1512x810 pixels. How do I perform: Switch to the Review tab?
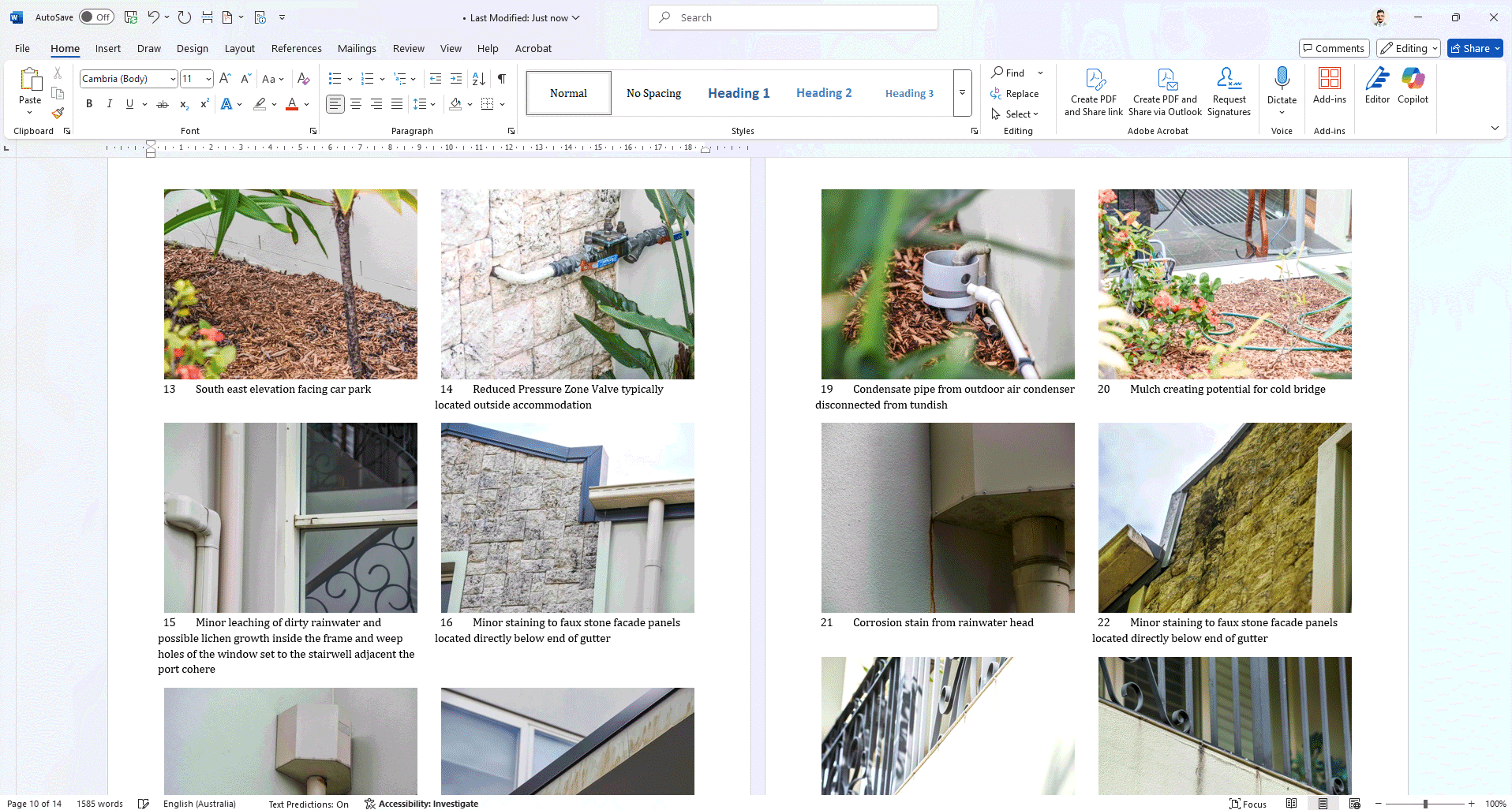click(409, 48)
